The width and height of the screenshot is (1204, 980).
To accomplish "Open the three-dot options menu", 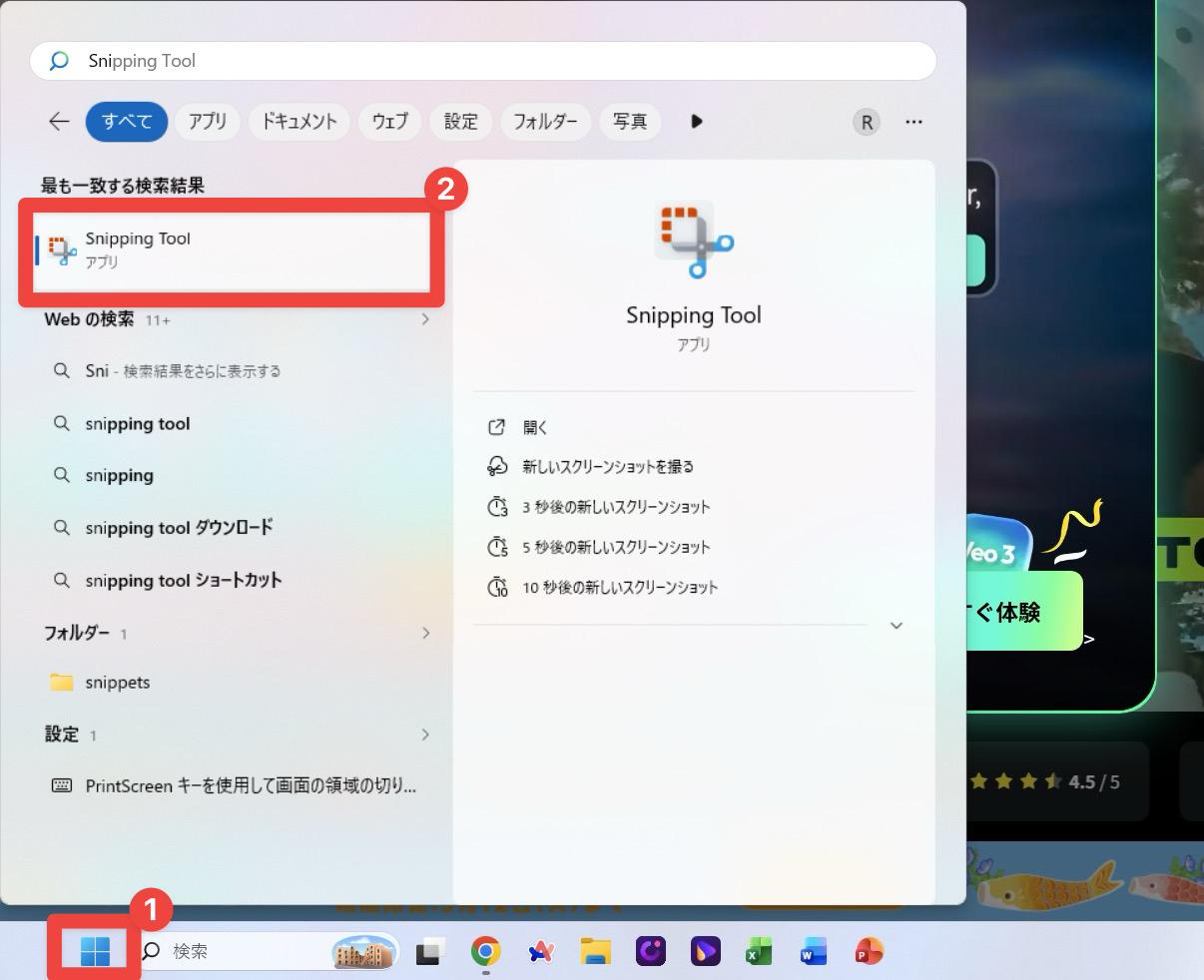I will pyautogui.click(x=913, y=122).
